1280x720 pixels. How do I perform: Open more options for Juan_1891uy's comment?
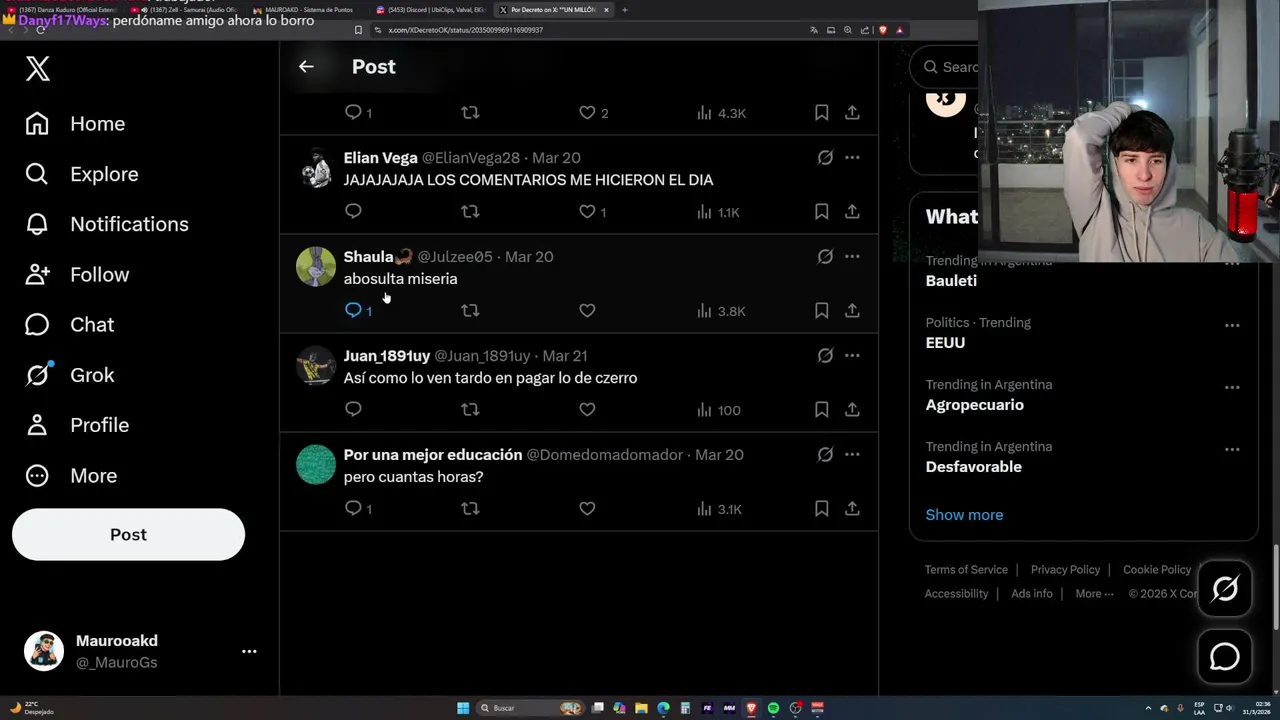852,355
